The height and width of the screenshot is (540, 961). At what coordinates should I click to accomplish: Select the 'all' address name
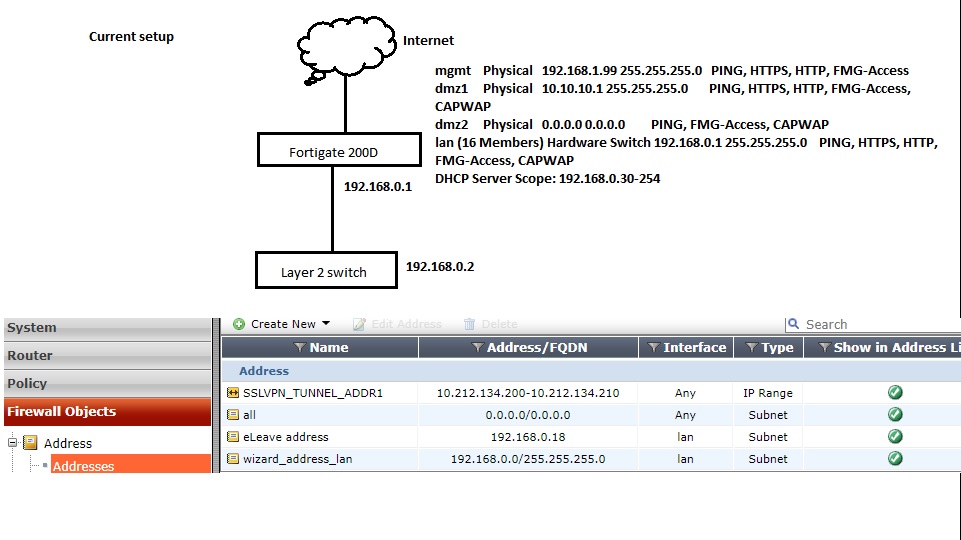[x=249, y=415]
